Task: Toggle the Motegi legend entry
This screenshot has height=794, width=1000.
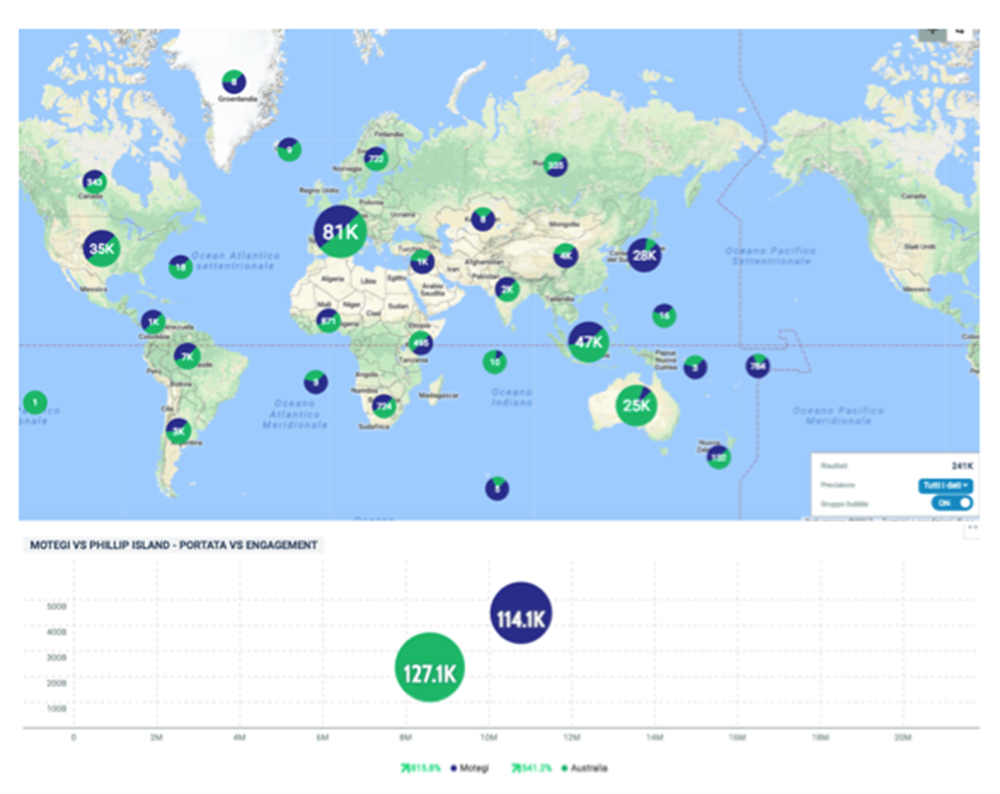Action: click(x=469, y=768)
